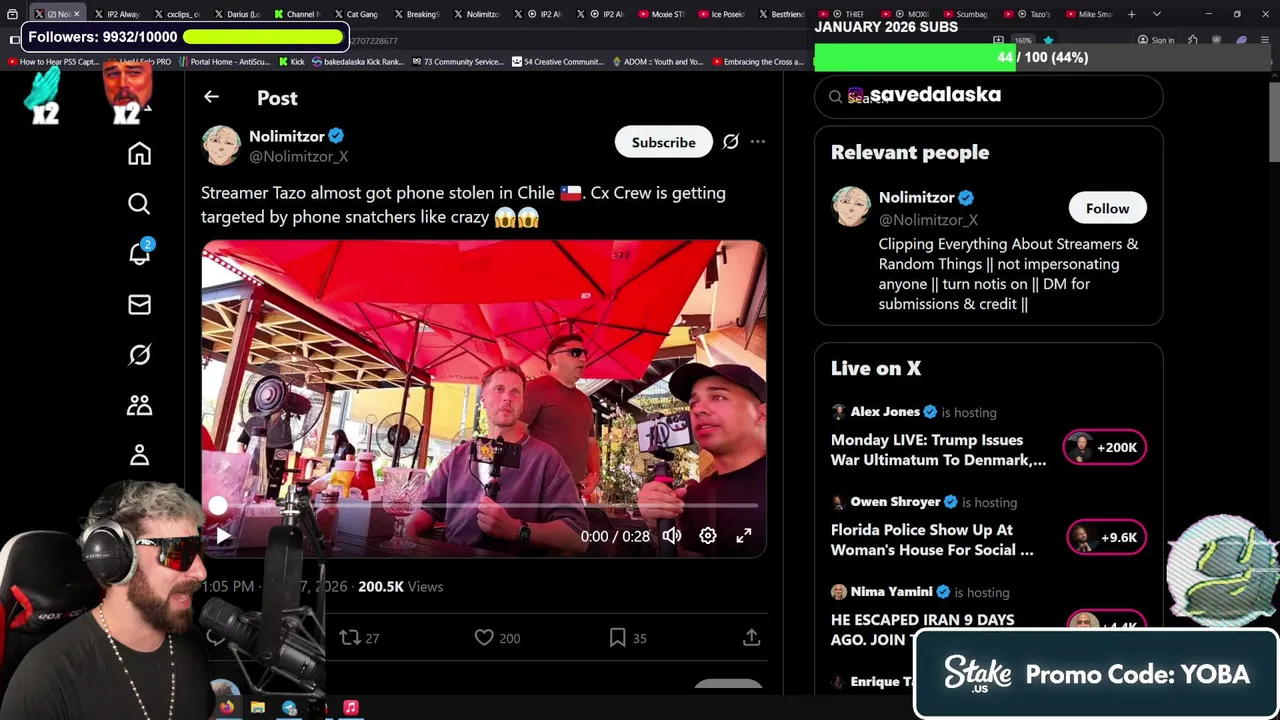Image resolution: width=1280 pixels, height=720 pixels.
Task: Bookmark the post with 35 bookmarks
Action: click(627, 638)
